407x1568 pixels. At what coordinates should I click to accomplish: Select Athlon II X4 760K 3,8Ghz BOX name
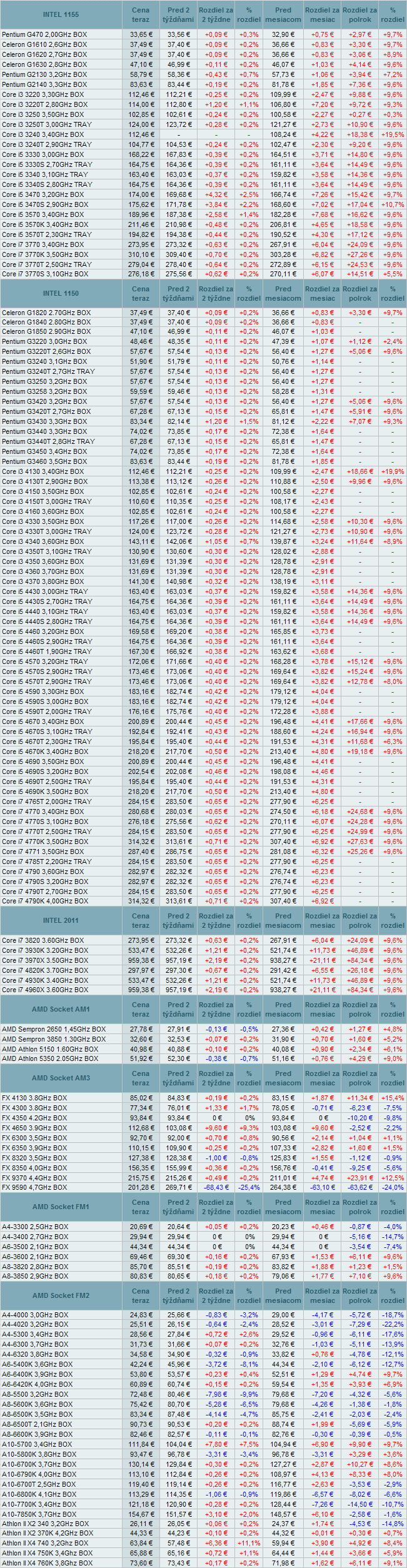(x=48, y=1563)
